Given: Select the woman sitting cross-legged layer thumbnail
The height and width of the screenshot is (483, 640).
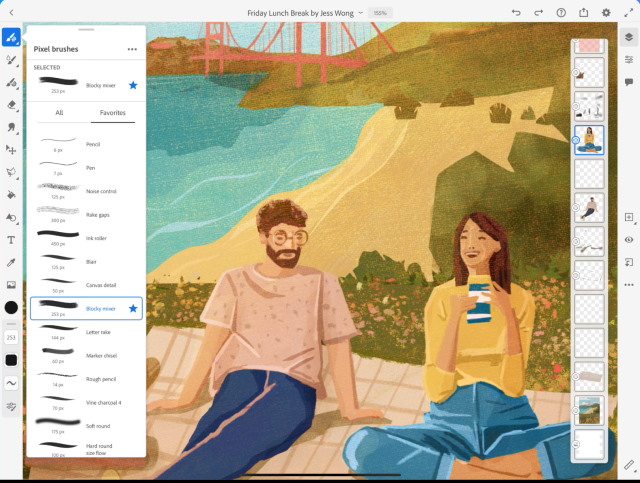Looking at the screenshot, I should (x=589, y=140).
